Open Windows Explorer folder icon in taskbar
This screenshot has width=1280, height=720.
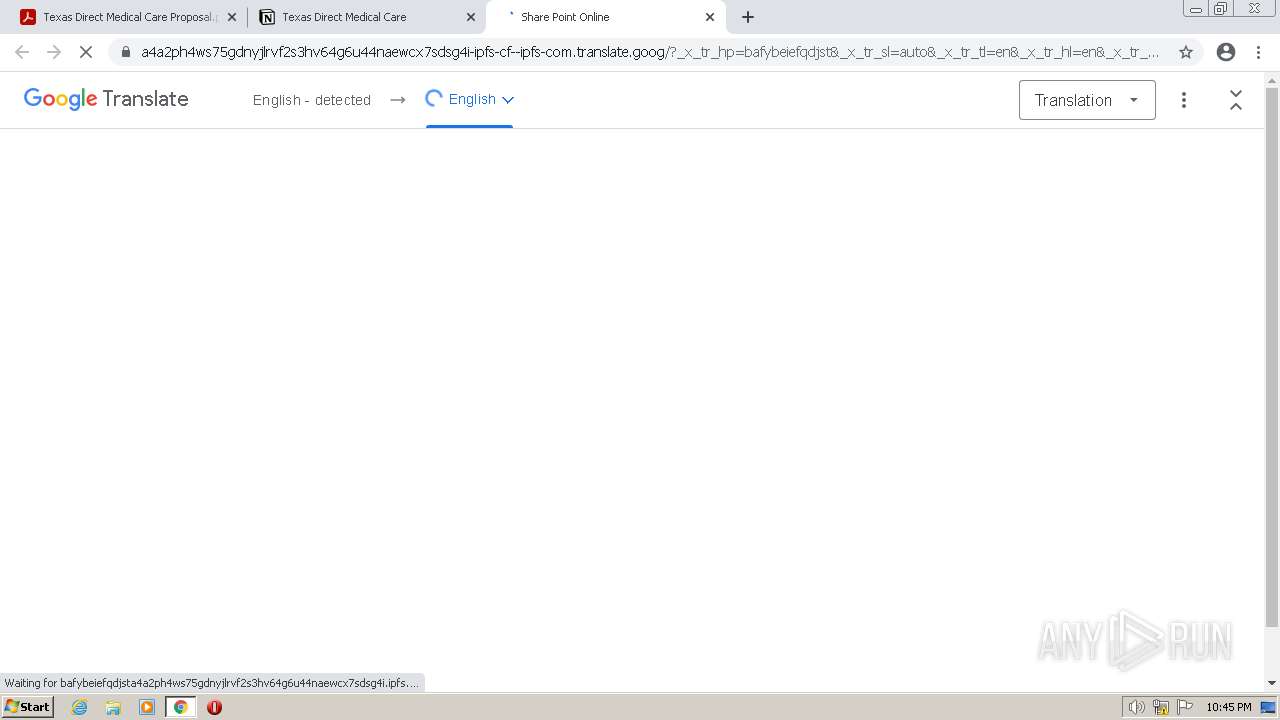click(x=113, y=707)
